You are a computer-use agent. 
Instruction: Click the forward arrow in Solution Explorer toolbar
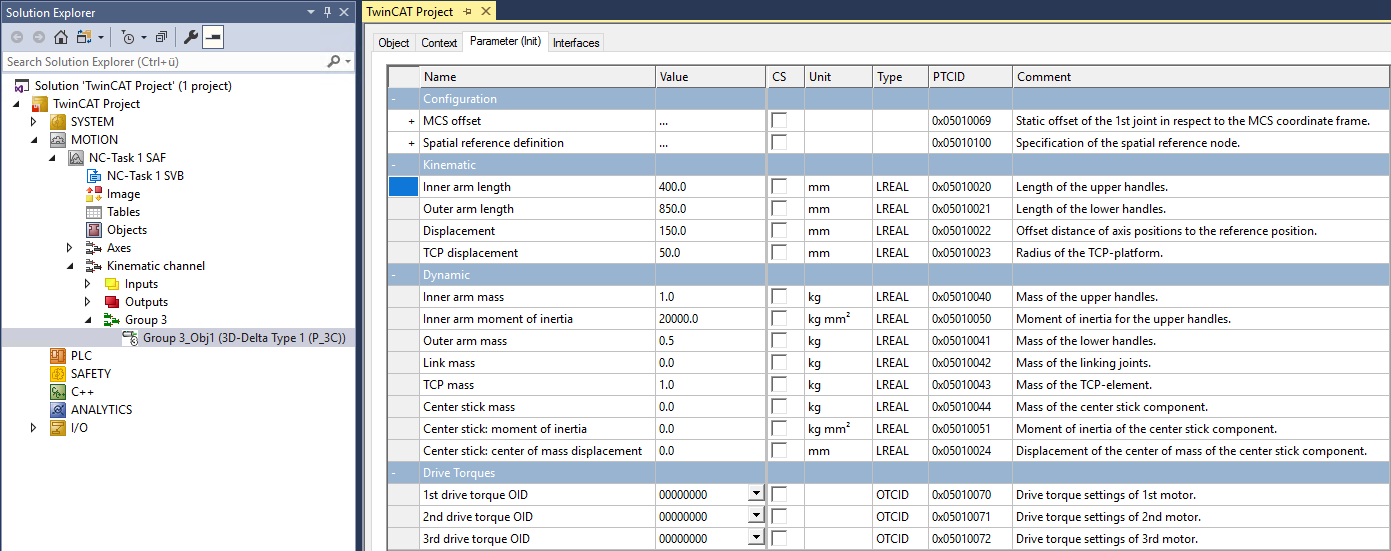[x=39, y=37]
